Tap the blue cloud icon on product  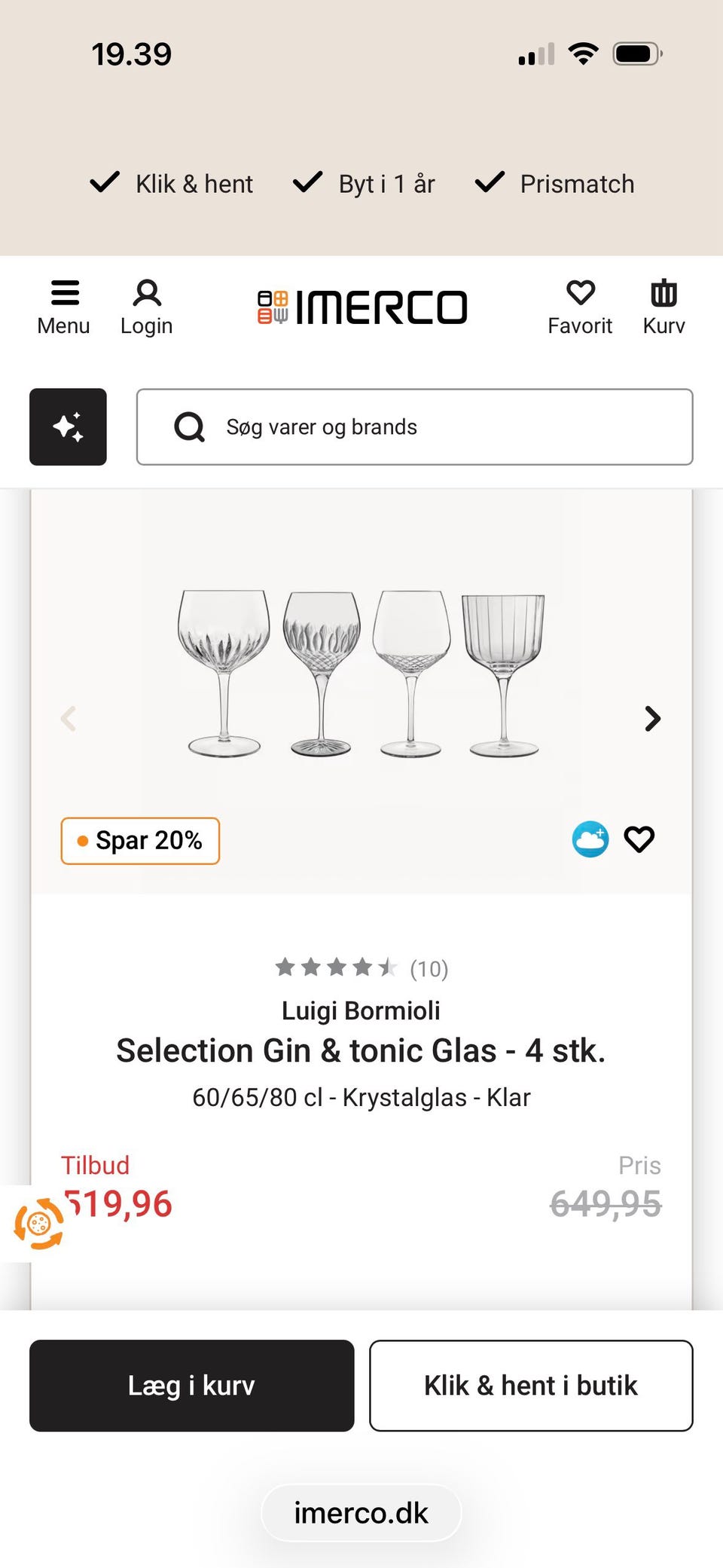pyautogui.click(x=590, y=839)
